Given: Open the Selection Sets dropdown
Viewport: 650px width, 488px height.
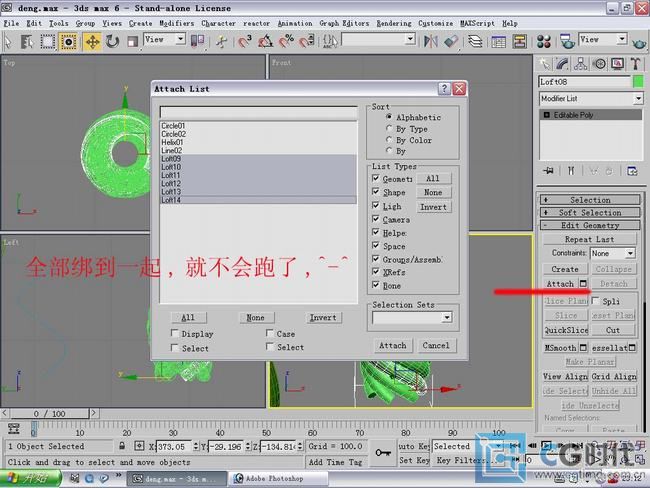Looking at the screenshot, I should tap(446, 318).
